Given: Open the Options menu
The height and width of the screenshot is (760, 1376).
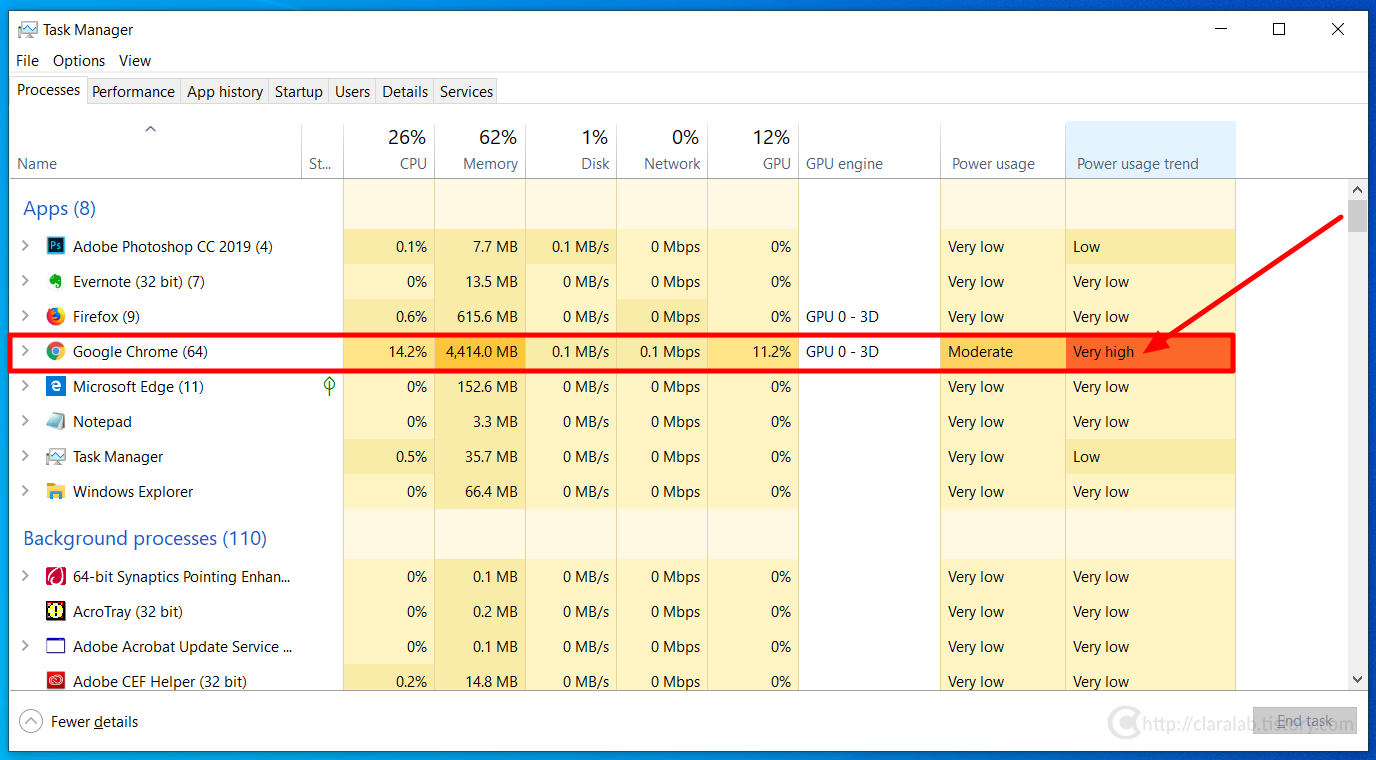Looking at the screenshot, I should (79, 61).
